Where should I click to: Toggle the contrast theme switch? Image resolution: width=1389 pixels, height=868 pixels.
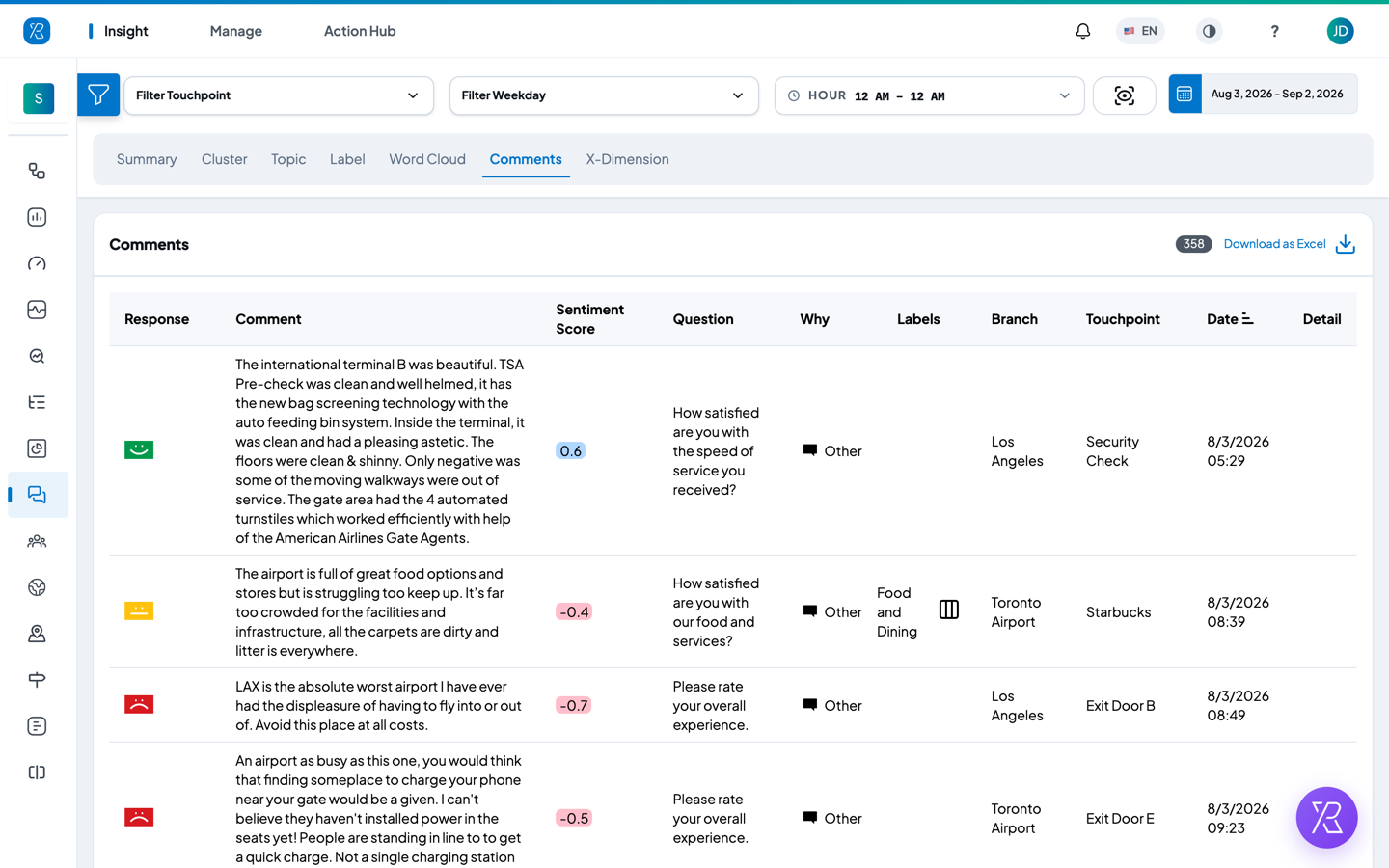pyautogui.click(x=1209, y=31)
